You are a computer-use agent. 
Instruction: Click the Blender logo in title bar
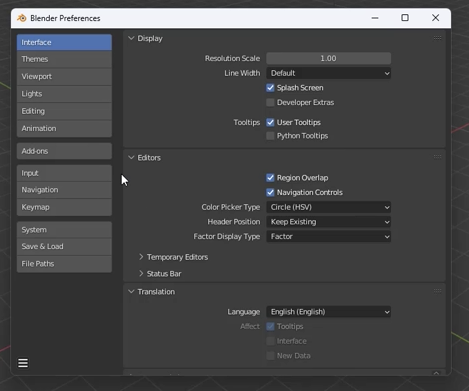click(x=22, y=18)
